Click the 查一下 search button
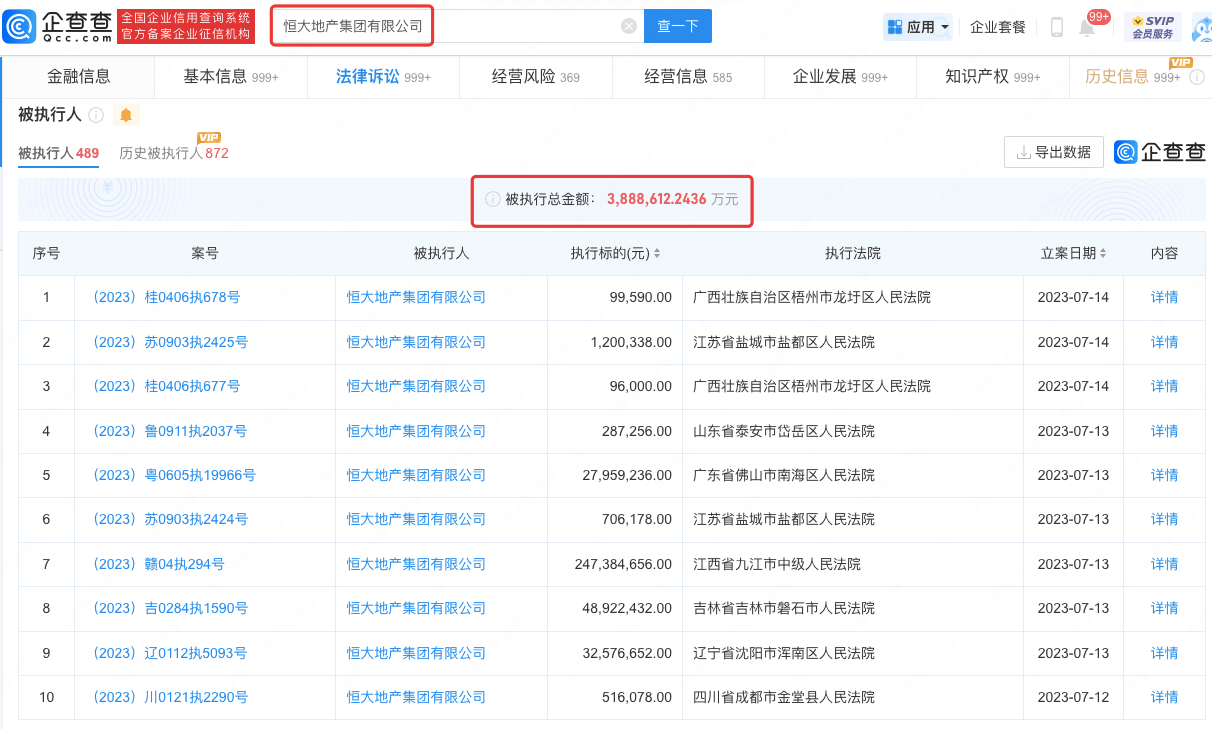 click(678, 26)
